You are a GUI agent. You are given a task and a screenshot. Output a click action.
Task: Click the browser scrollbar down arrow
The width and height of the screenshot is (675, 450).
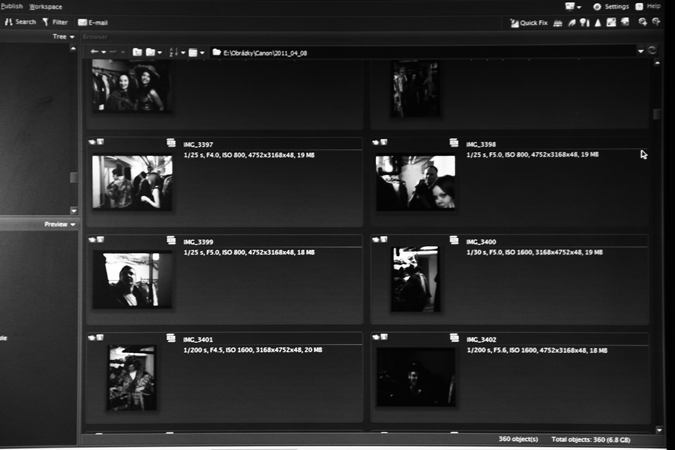pos(659,429)
